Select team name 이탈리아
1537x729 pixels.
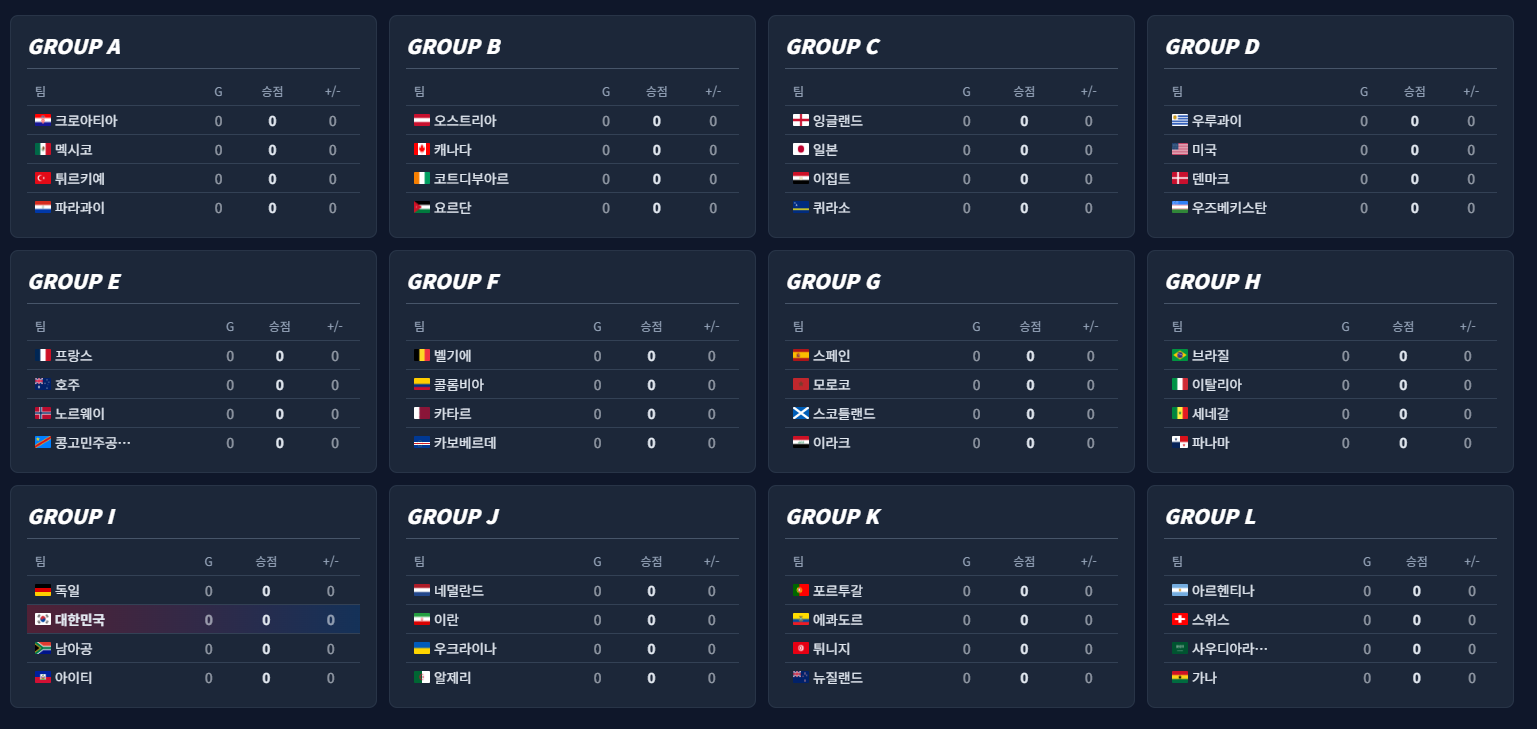coord(1217,385)
